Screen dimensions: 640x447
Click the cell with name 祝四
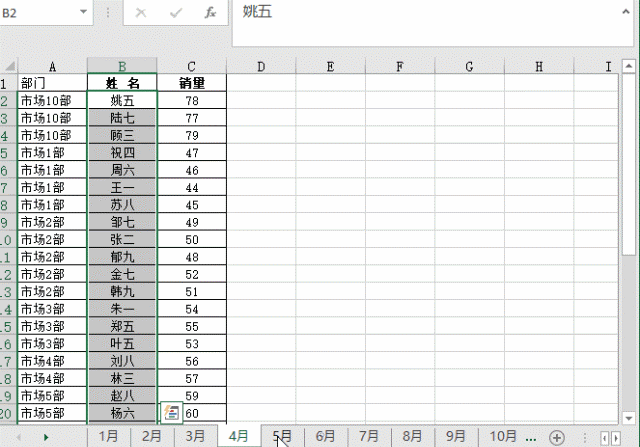(122, 153)
